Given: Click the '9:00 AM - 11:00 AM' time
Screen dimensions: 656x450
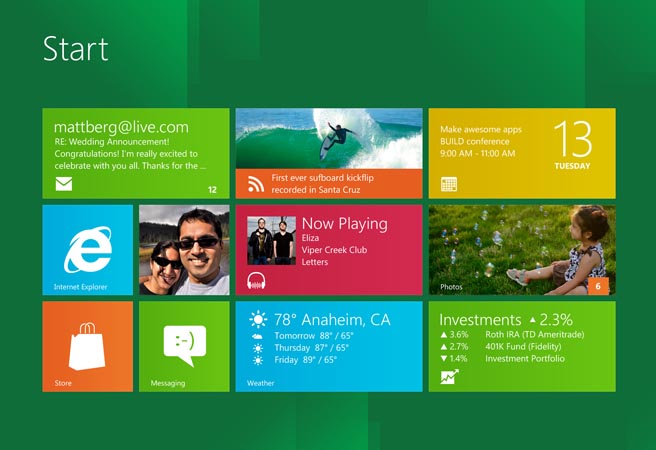Looking at the screenshot, I should click(477, 153).
